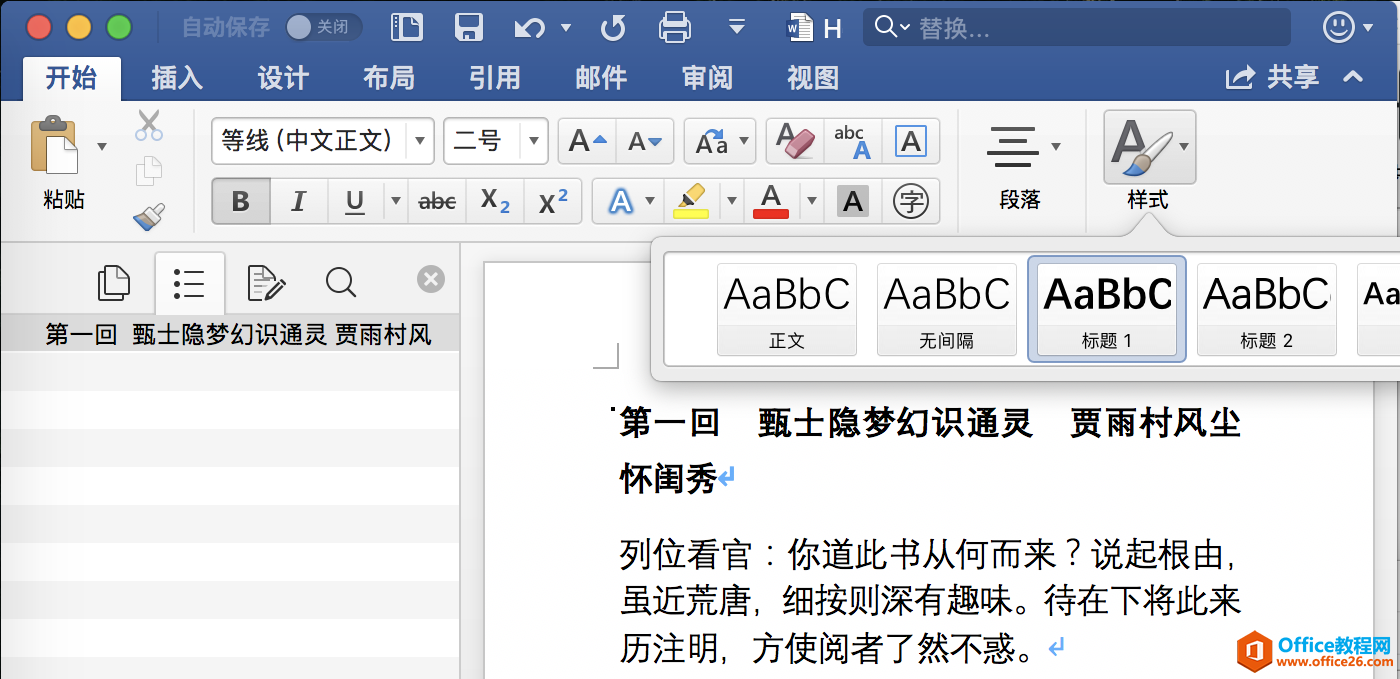Viewport: 1400px width, 679px height.
Task: Click the Clear Formatting eraser icon
Action: point(796,141)
